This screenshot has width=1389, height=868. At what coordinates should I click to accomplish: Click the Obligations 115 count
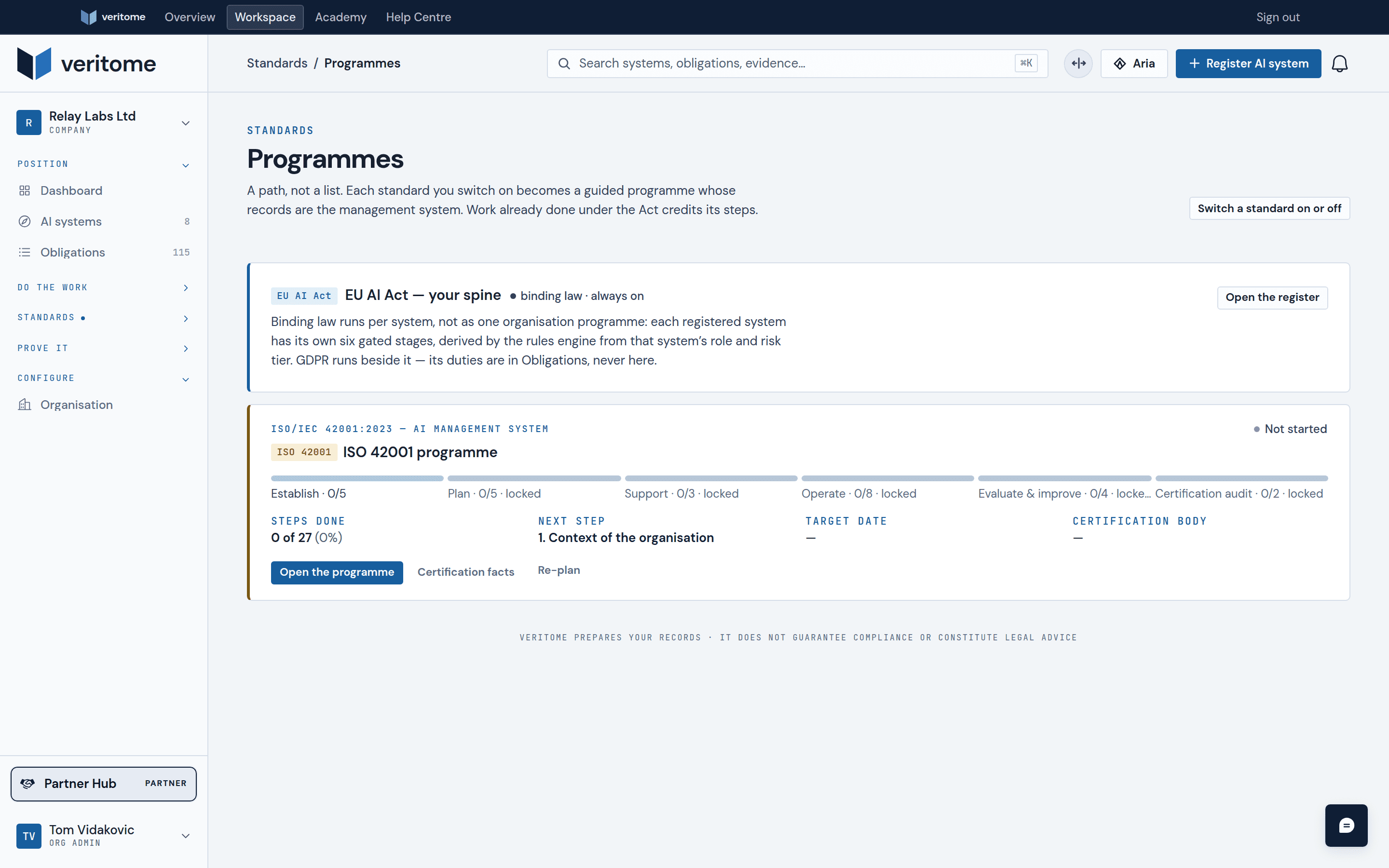click(x=181, y=252)
